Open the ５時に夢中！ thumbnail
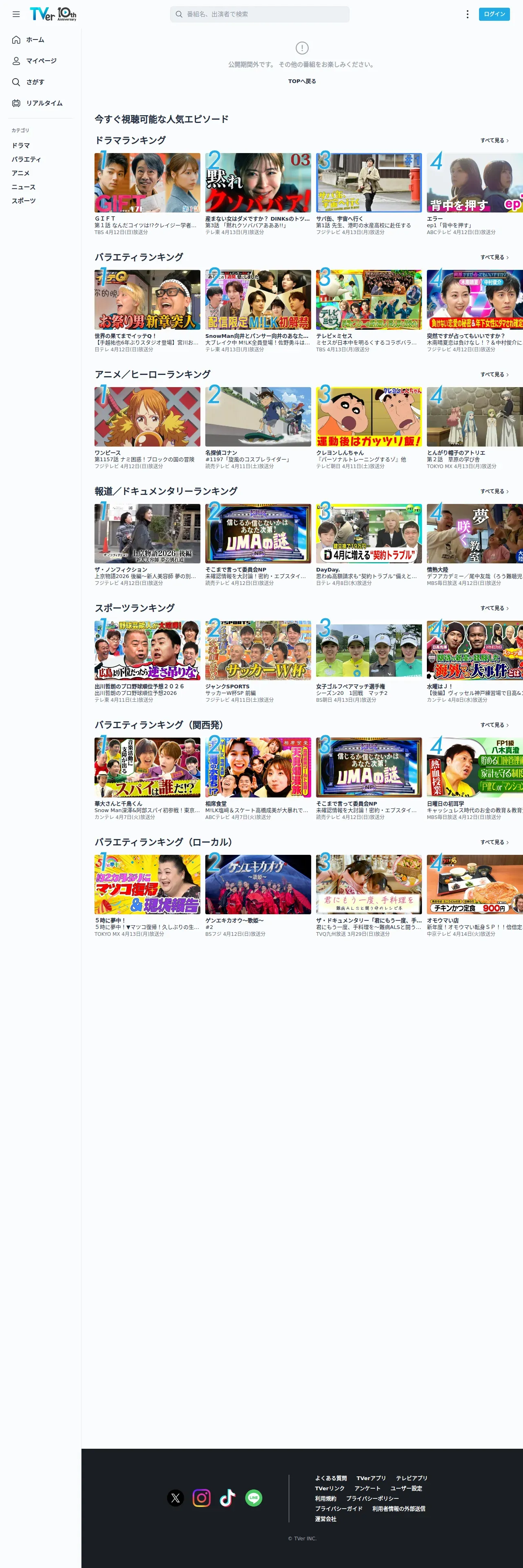The image size is (523, 1568). tap(147, 885)
